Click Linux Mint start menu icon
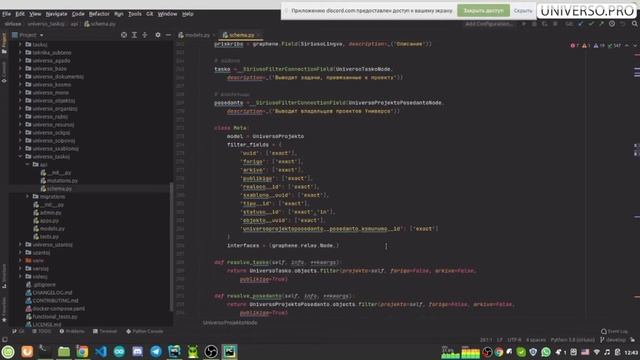Image resolution: width=640 pixels, height=360 pixels. (x=8, y=351)
